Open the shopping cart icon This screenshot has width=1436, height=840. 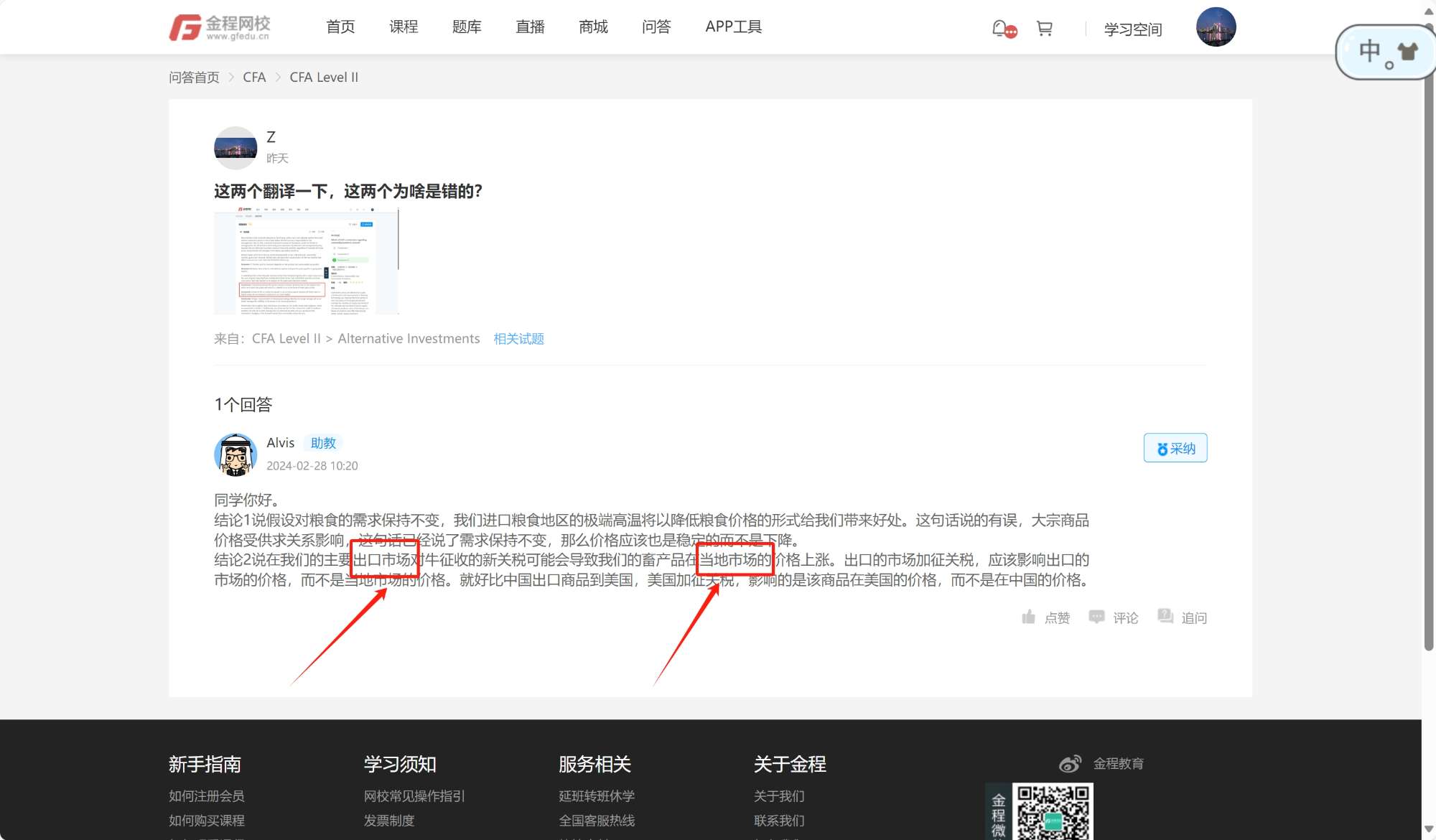(x=1044, y=28)
